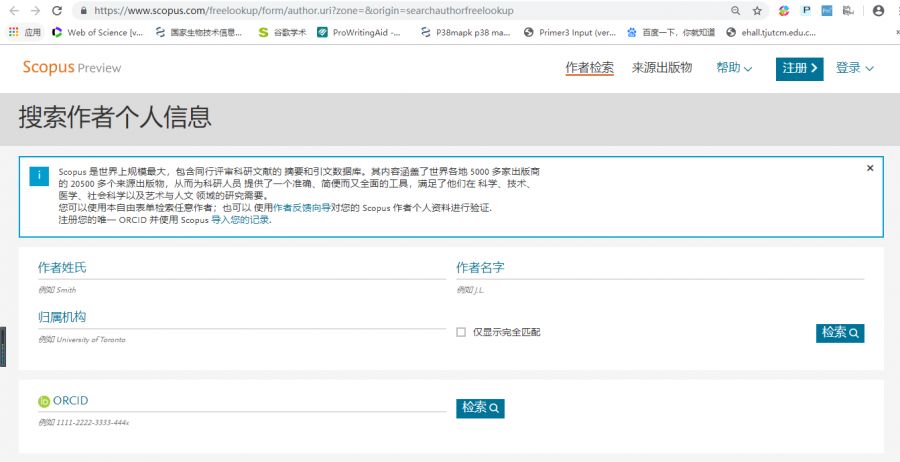Reload the page with refresh icon
Viewport: 900px width, 462px height.
[56, 10]
